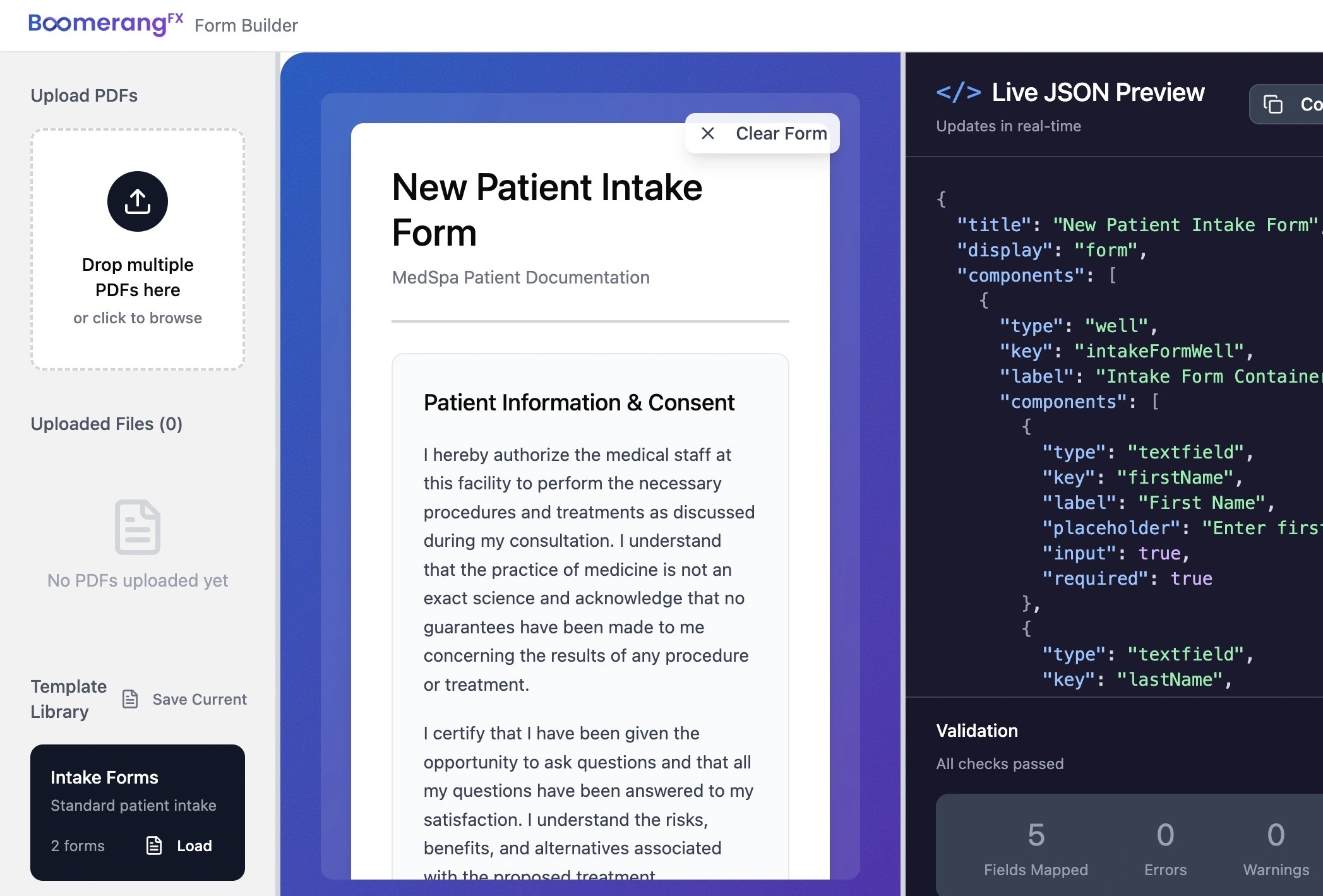Viewport: 1323px width, 896px height.
Task: Click the Upload PDFs heading
Action: [x=84, y=95]
